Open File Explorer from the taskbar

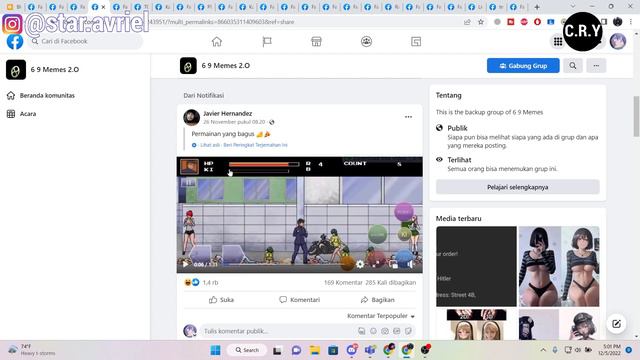tap(315, 350)
